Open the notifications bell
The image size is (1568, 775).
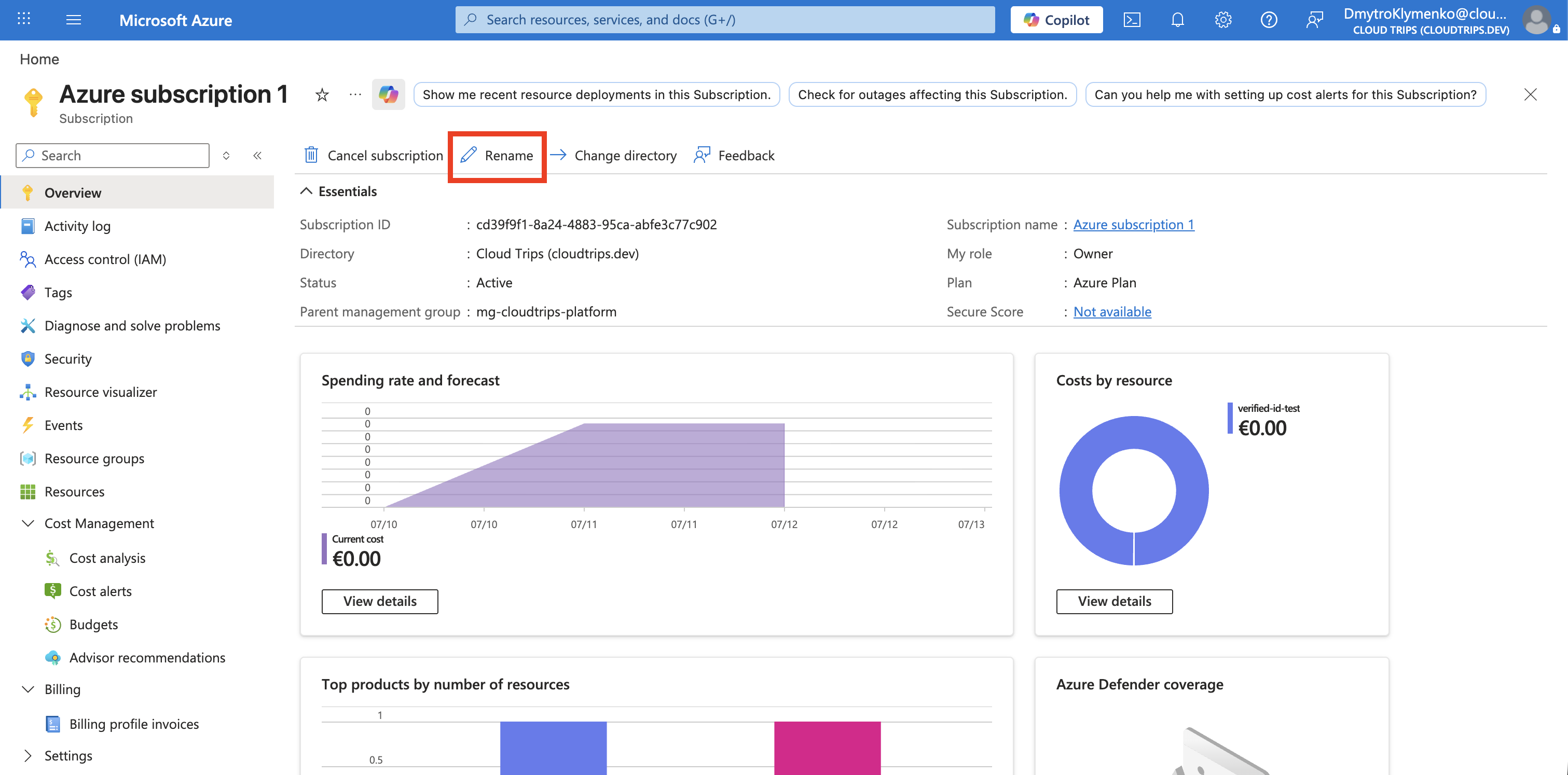[1177, 20]
